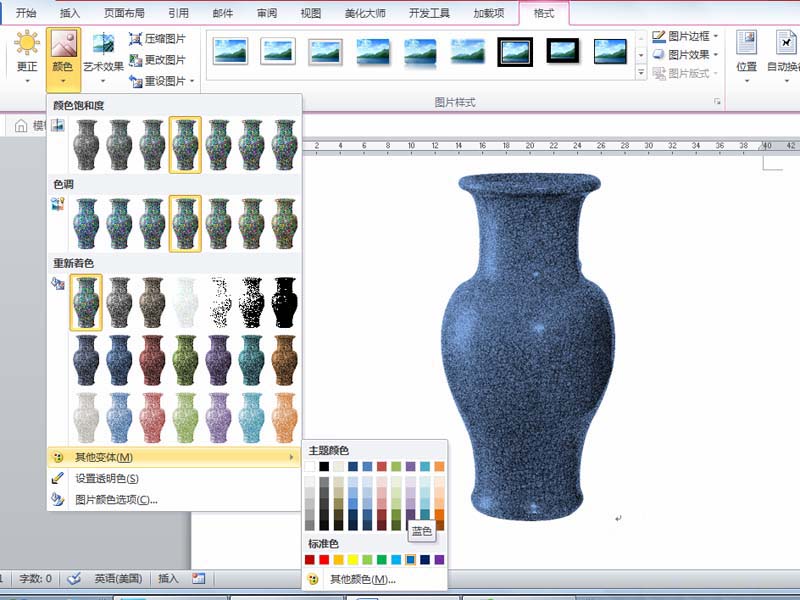
Task: Open the 位置 position tool
Action: tap(746, 54)
